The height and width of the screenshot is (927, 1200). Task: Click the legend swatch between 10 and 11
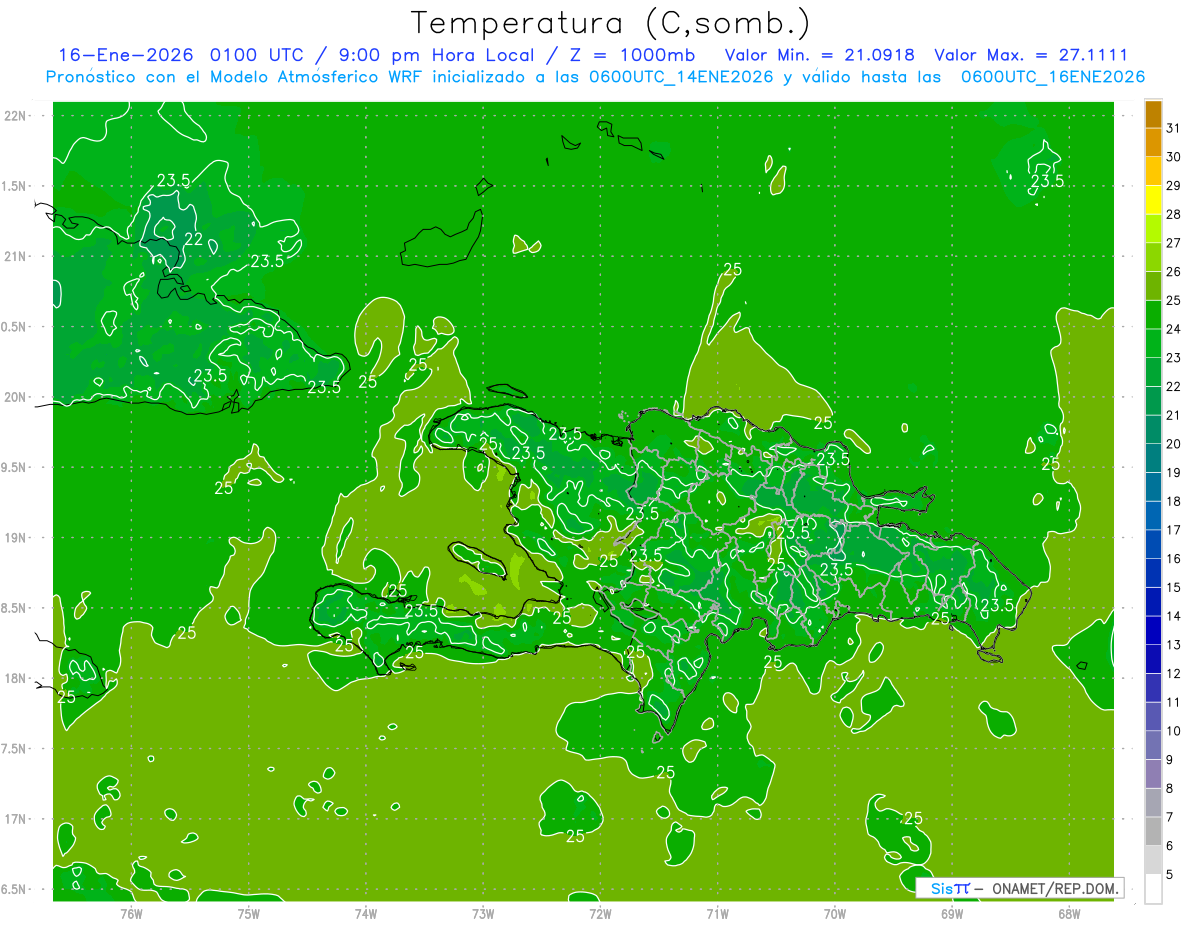pos(1153,717)
